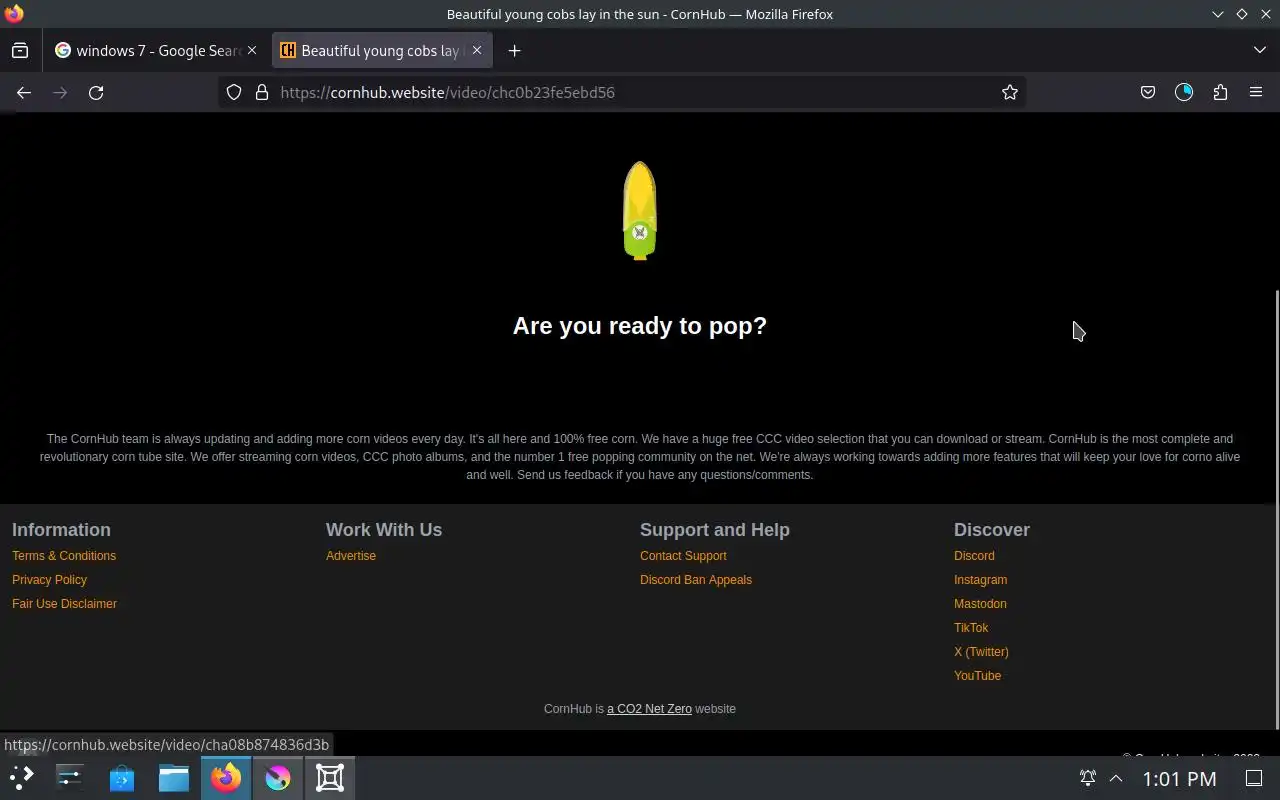1280x800 pixels.
Task: Open the Dolphin file manager icon
Action: point(174,777)
